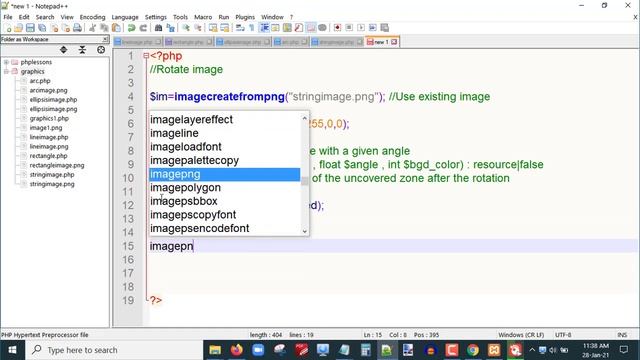Open the Macro menu

(x=203, y=17)
